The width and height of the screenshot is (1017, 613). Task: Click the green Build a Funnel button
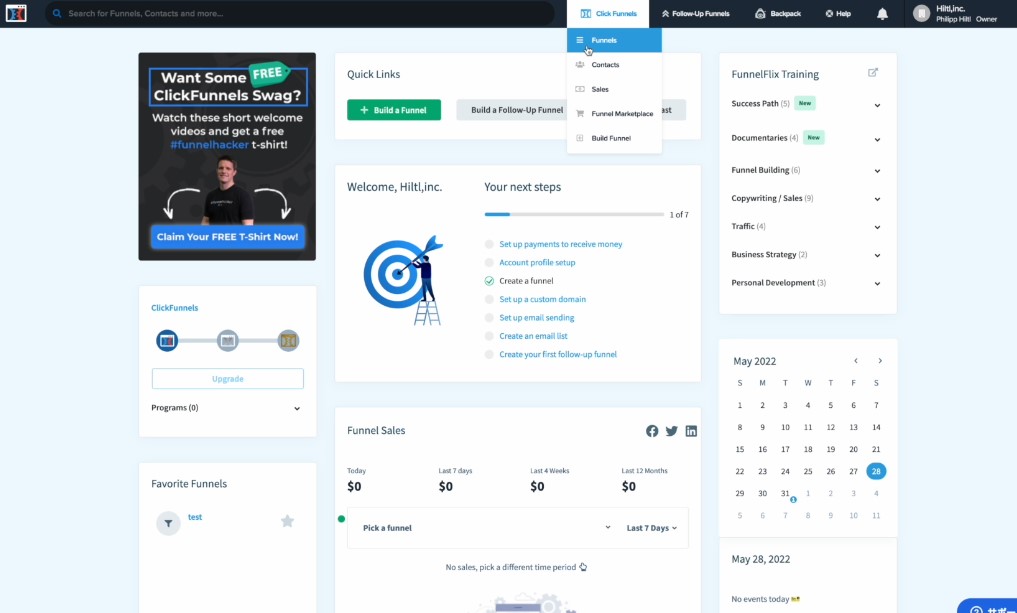pos(394,110)
